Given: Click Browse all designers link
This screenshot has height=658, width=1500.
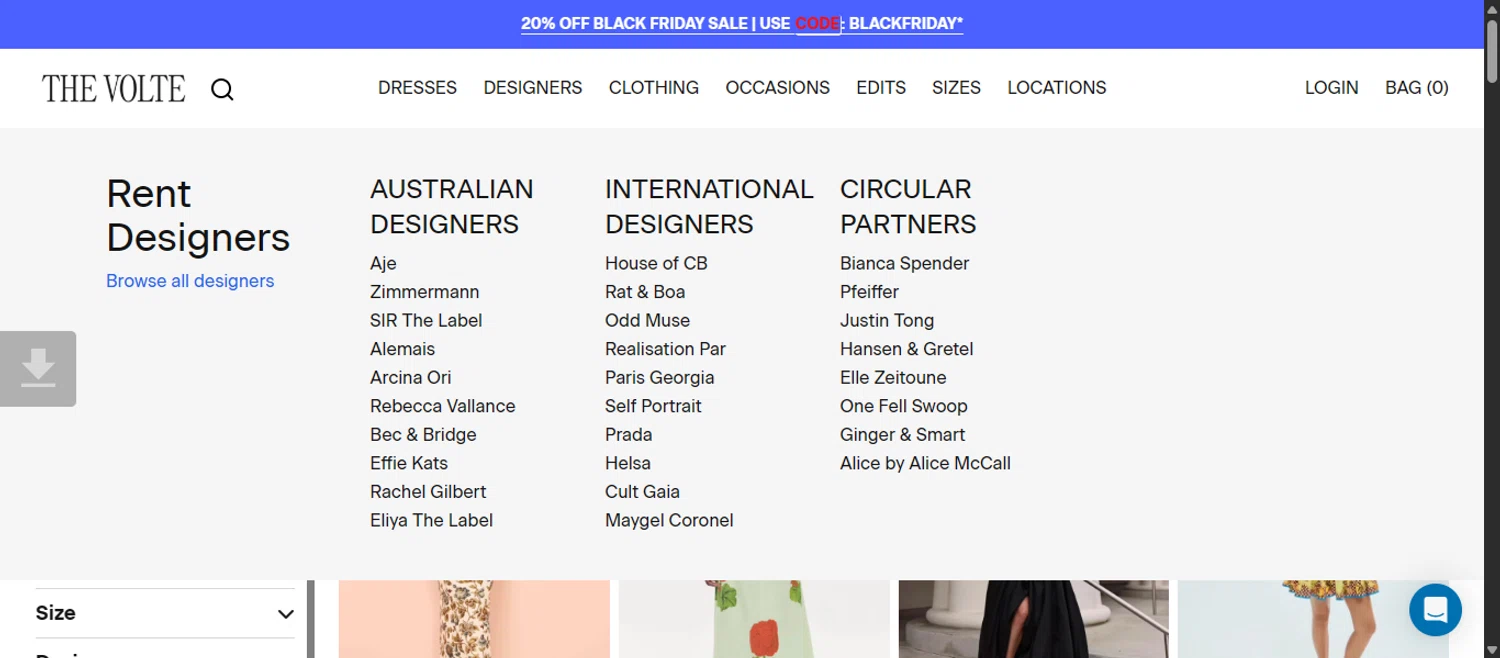Looking at the screenshot, I should (190, 281).
